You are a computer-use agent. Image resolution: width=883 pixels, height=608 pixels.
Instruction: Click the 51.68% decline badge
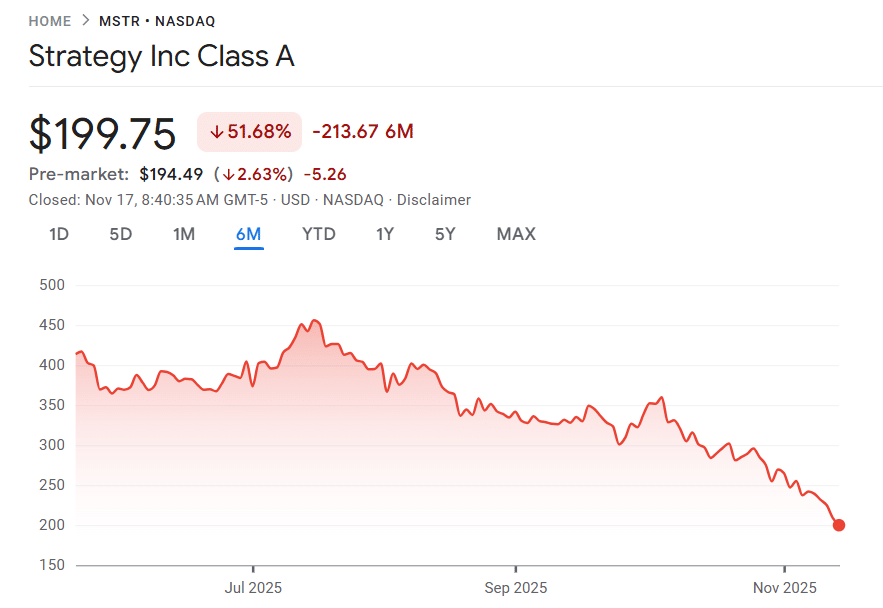(x=249, y=131)
